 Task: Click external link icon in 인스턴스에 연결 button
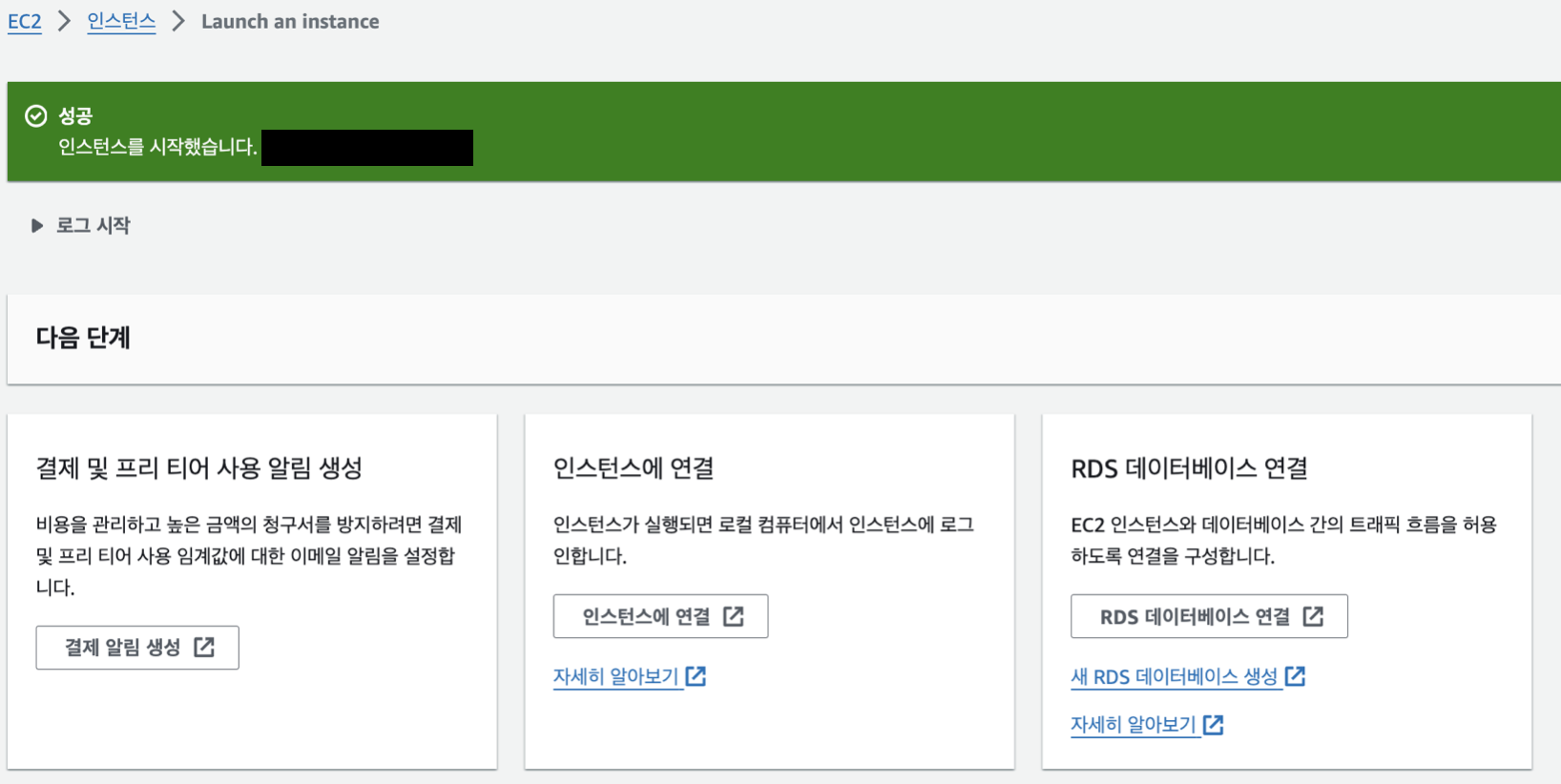(733, 616)
